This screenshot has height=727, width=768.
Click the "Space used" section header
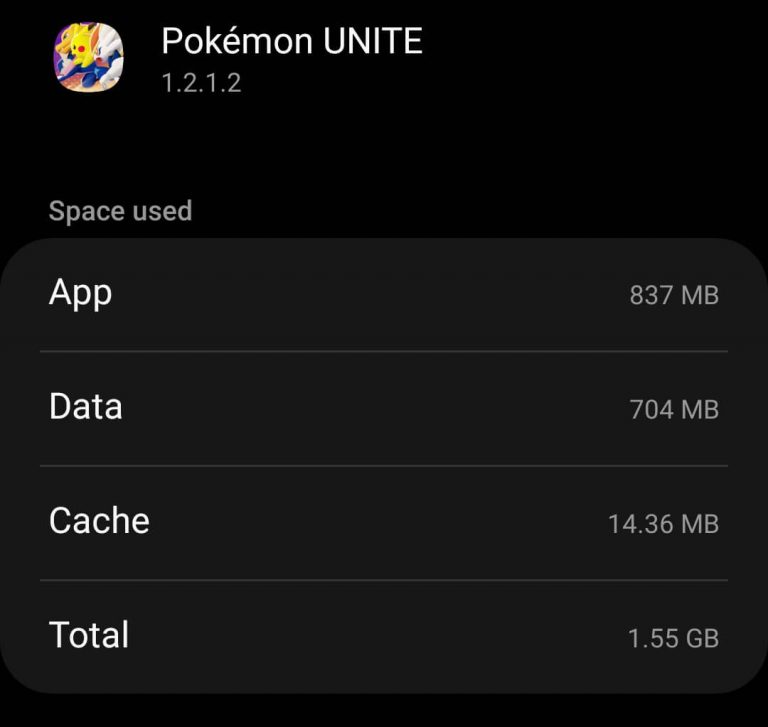(x=120, y=212)
